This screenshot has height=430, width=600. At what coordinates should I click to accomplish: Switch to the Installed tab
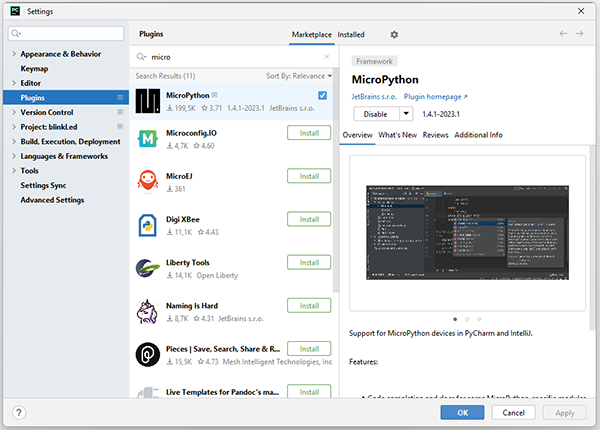[x=351, y=34]
